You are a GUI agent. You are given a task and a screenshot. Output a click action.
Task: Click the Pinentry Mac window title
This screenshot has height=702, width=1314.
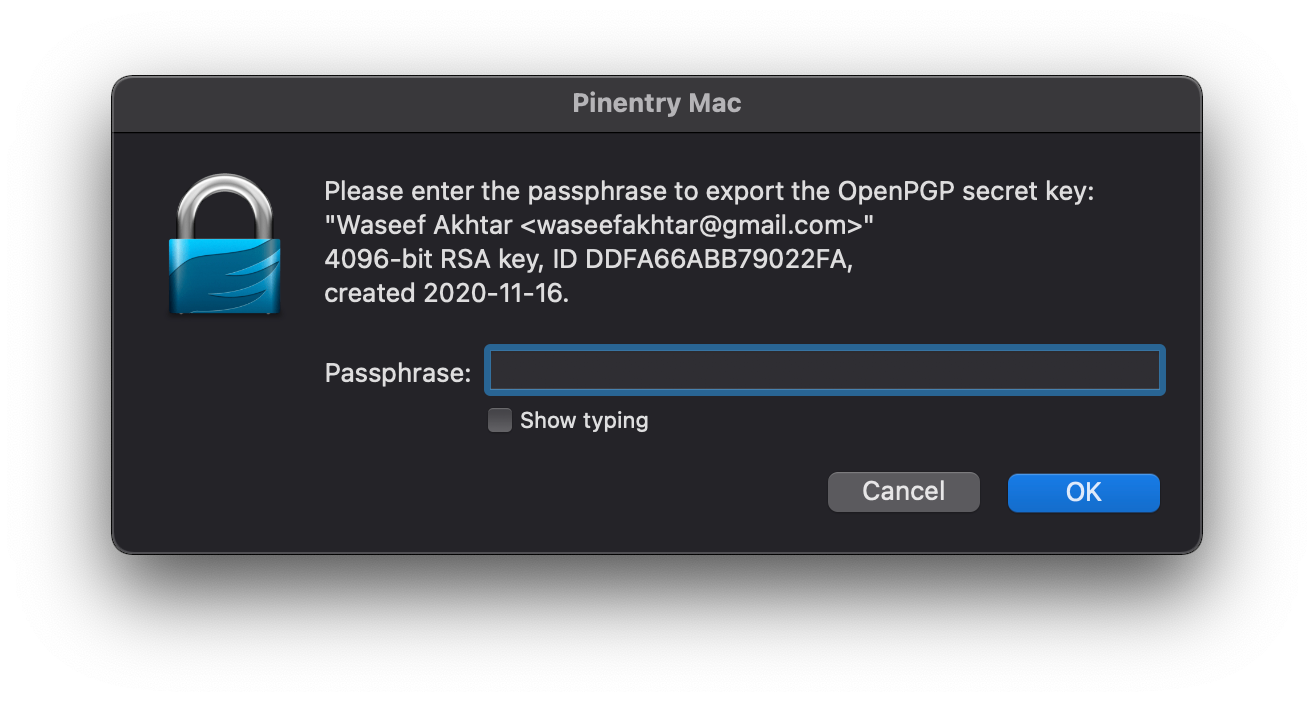tap(657, 103)
